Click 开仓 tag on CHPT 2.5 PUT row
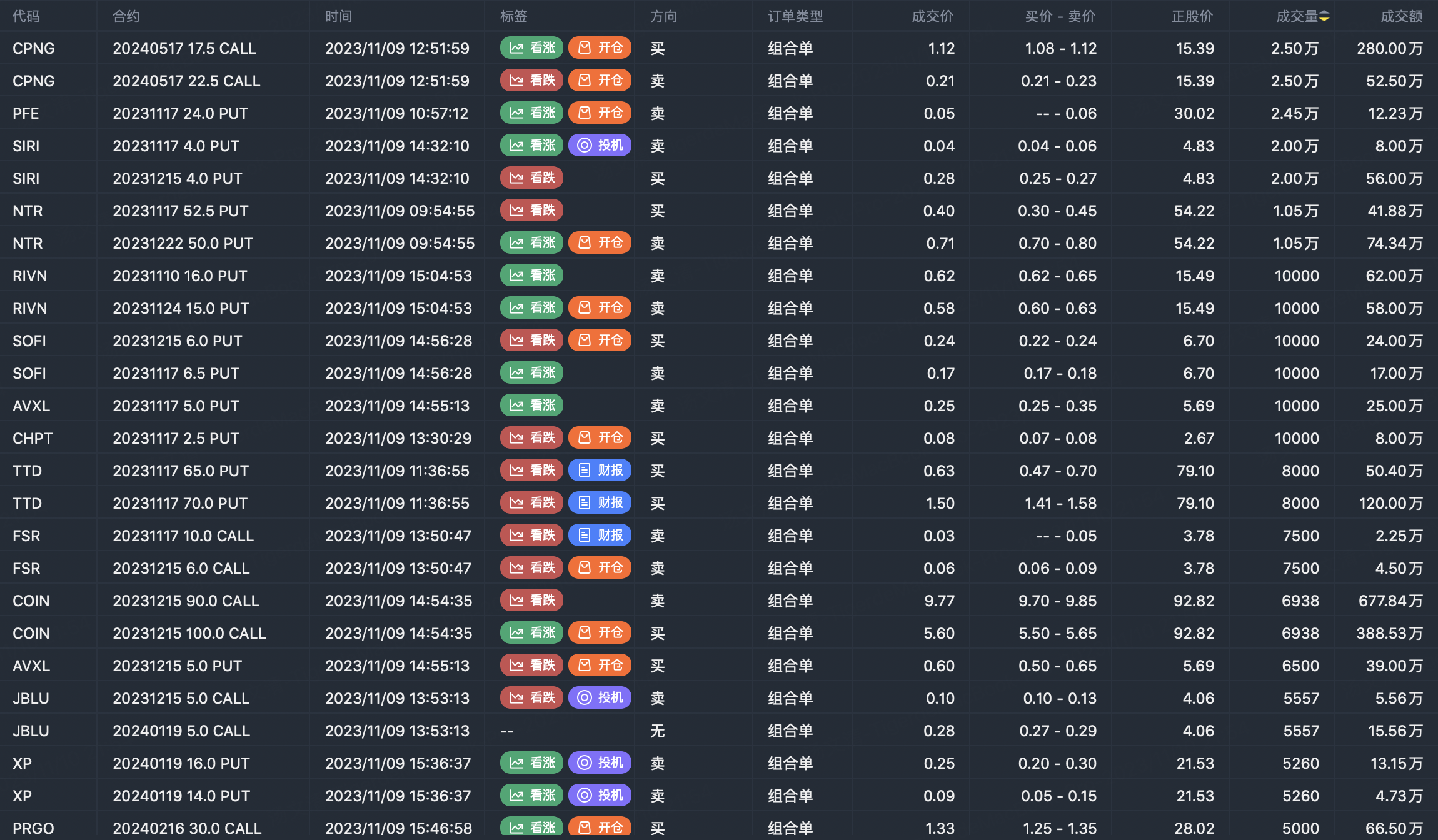Viewport: 1438px width, 840px height. 600,438
